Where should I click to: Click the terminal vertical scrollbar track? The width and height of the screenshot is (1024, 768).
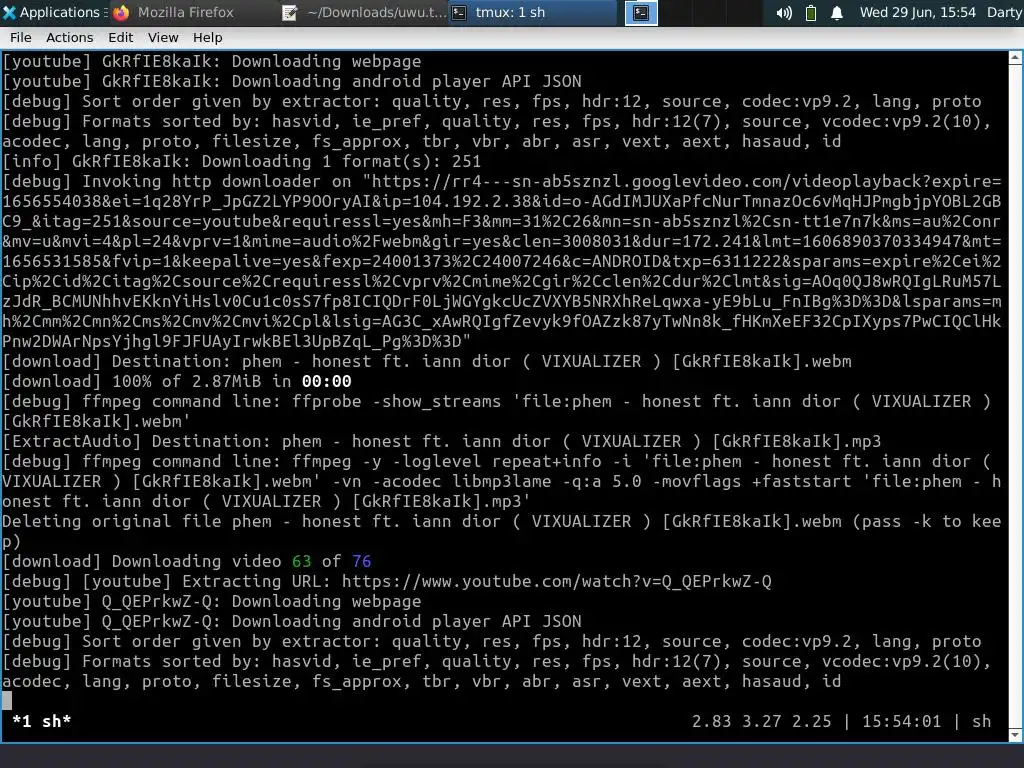[1016, 396]
